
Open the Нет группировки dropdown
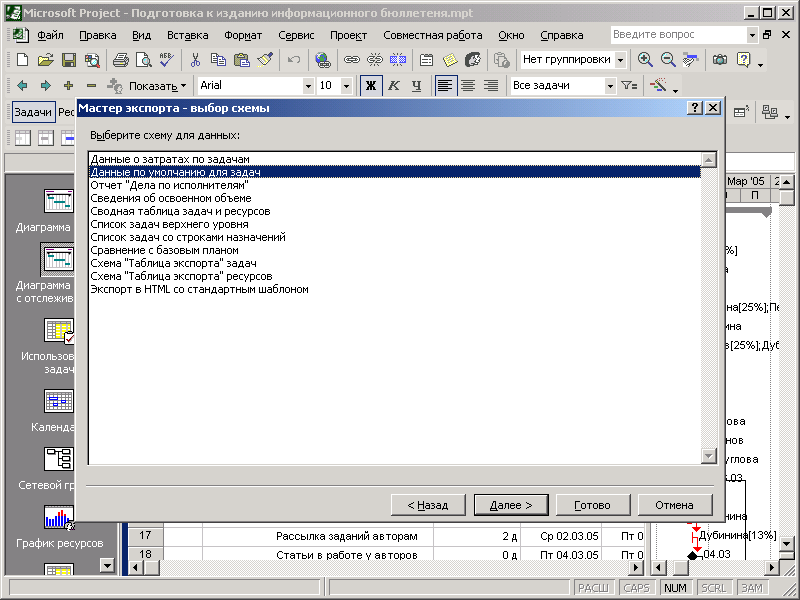(x=620, y=60)
